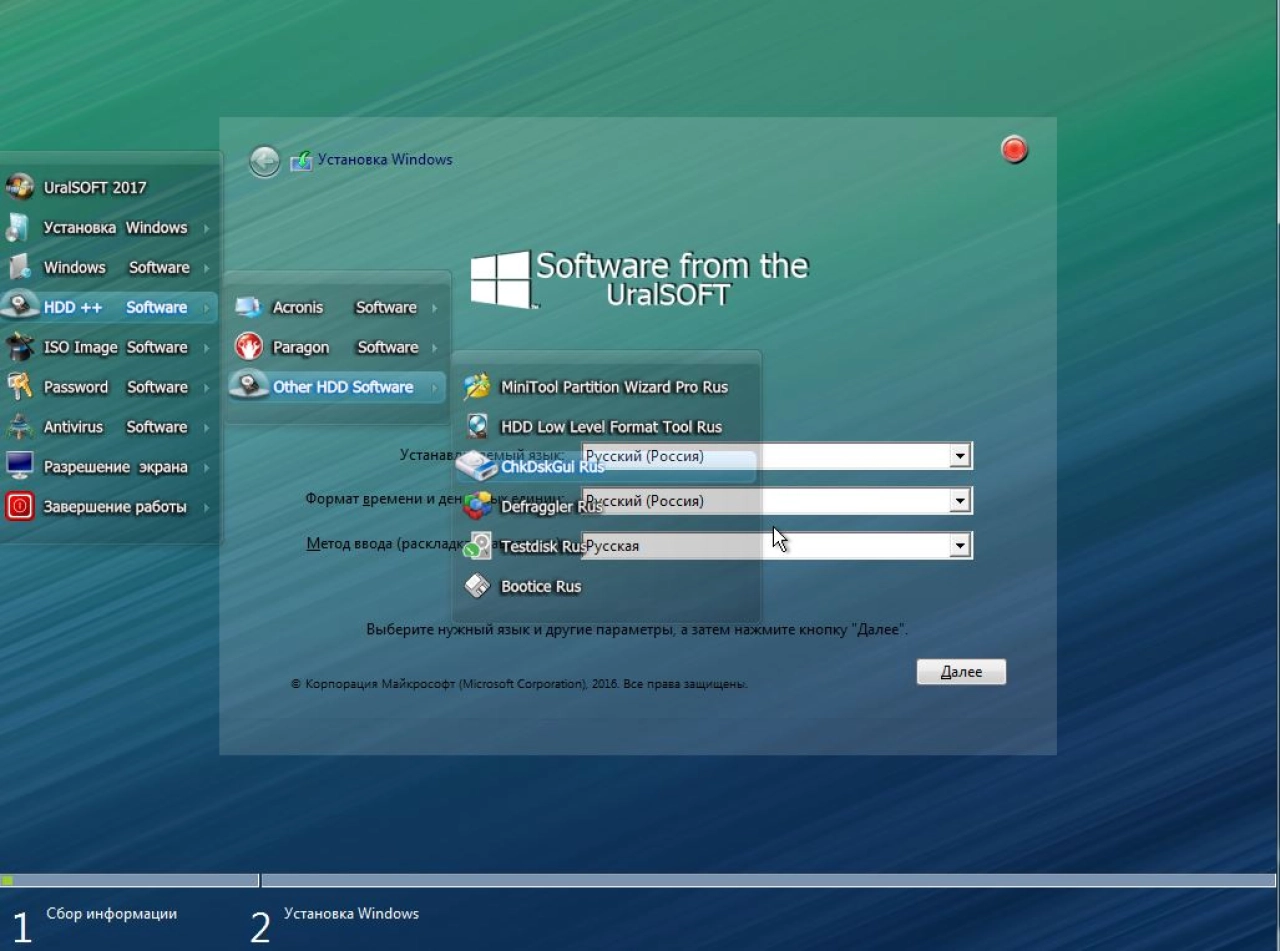Viewport: 1280px width, 951px height.
Task: Click the setup progress bar
Action: (638, 880)
